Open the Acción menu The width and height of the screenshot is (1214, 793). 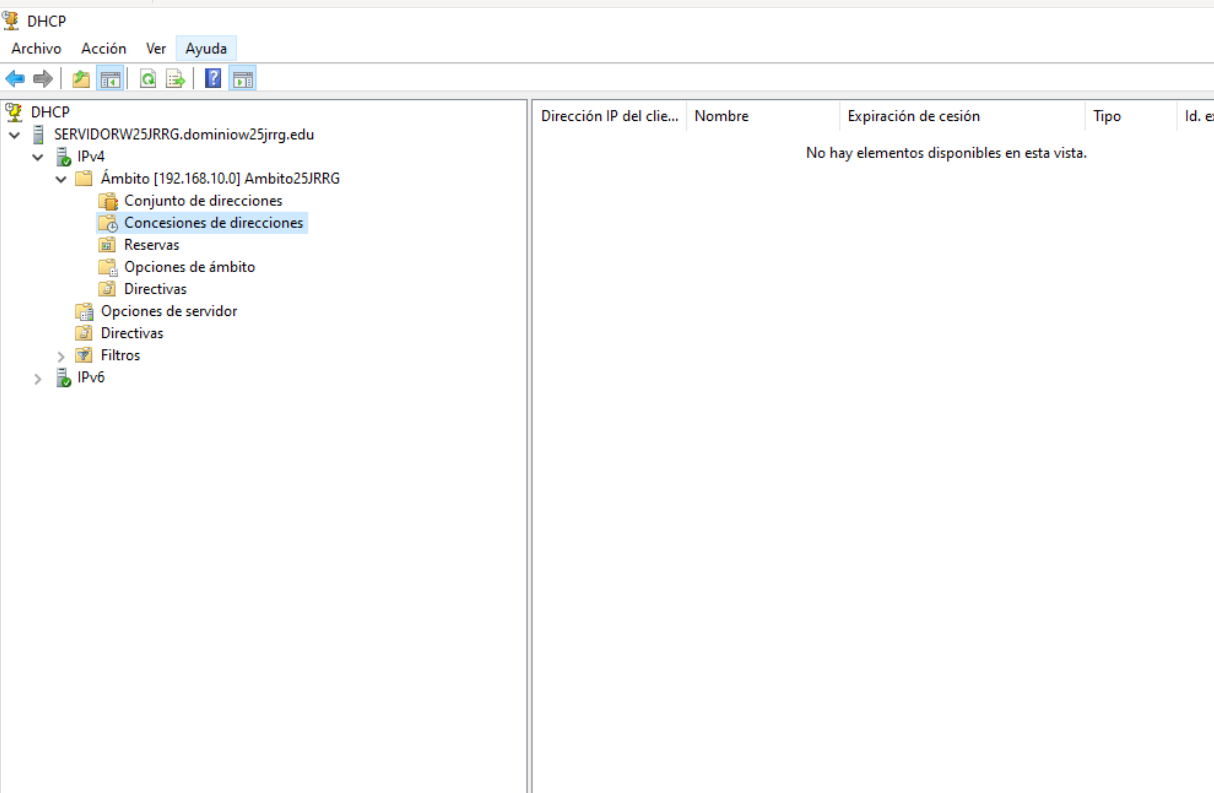[x=104, y=48]
